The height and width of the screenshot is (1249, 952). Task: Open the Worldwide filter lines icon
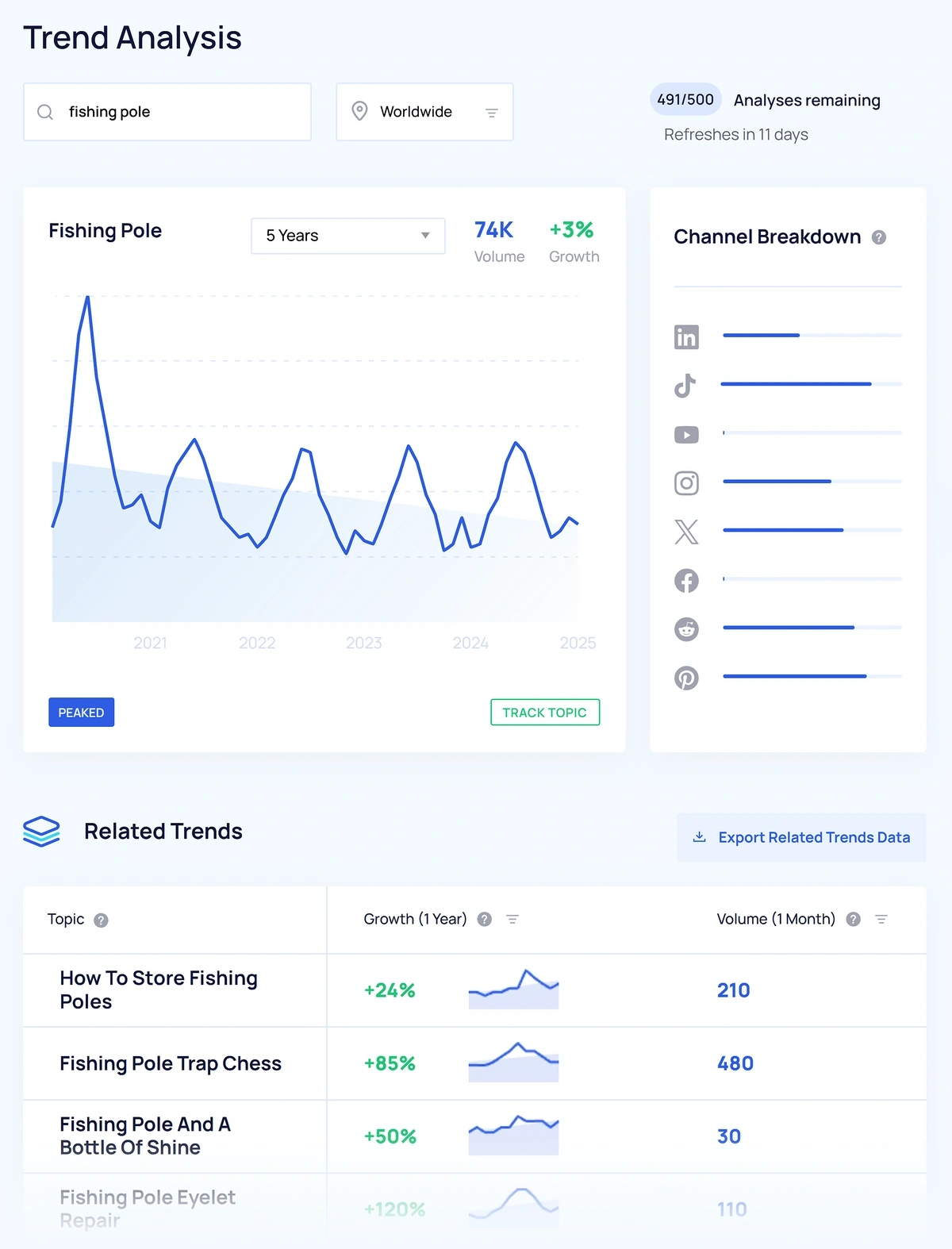click(492, 113)
